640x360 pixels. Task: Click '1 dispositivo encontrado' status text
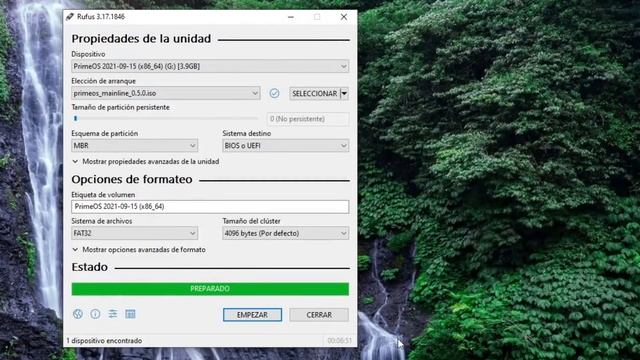tap(104, 340)
